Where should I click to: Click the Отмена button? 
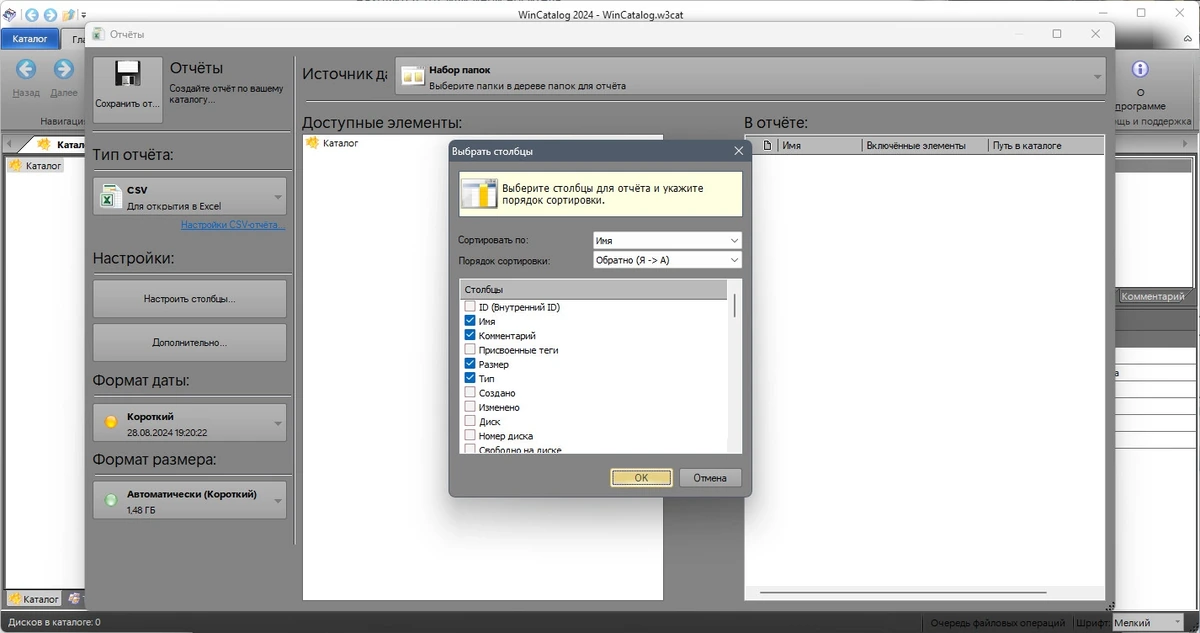710,478
